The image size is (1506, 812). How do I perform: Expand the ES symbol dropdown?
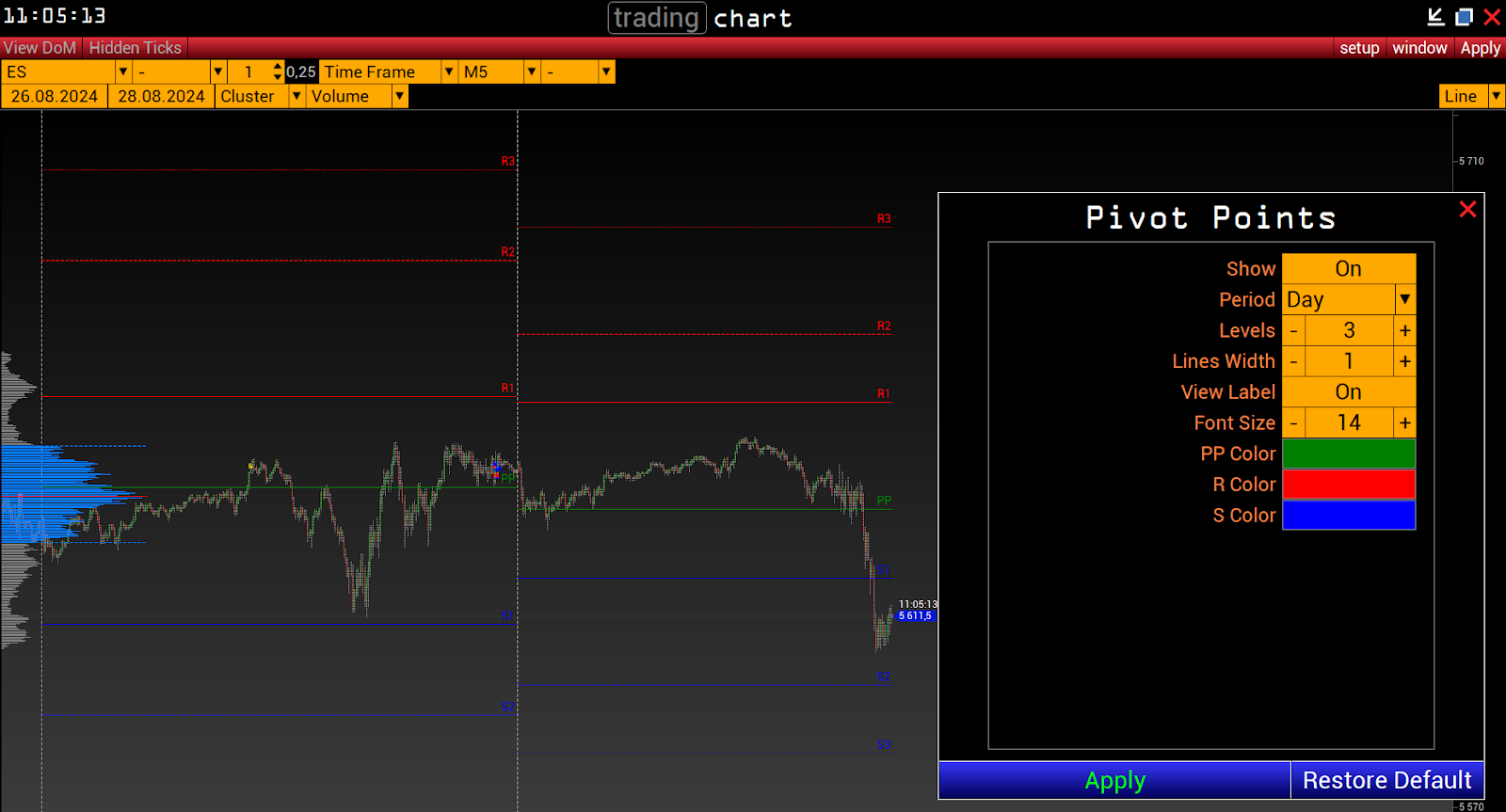[122, 72]
